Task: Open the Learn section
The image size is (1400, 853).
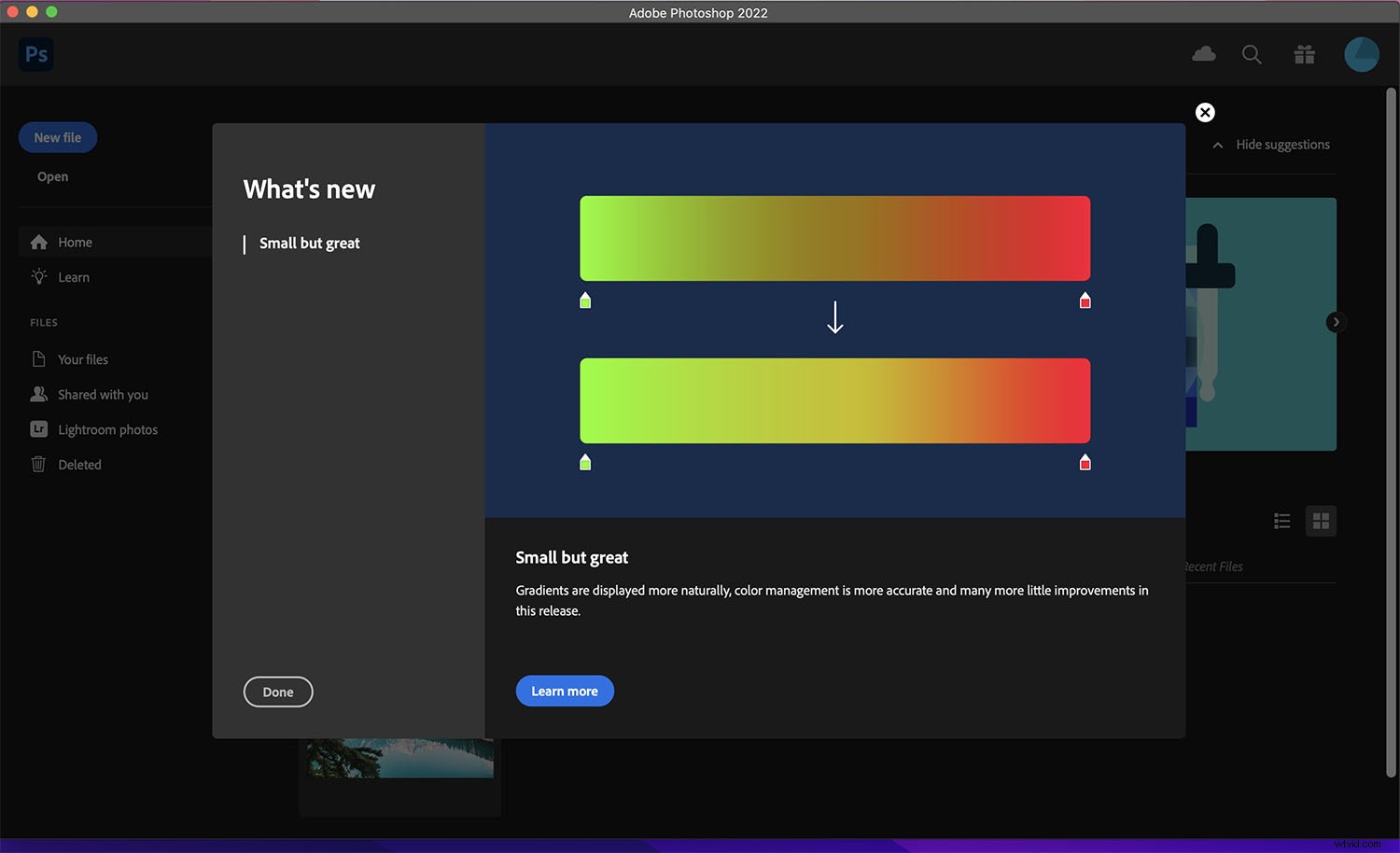Action: coord(74,277)
